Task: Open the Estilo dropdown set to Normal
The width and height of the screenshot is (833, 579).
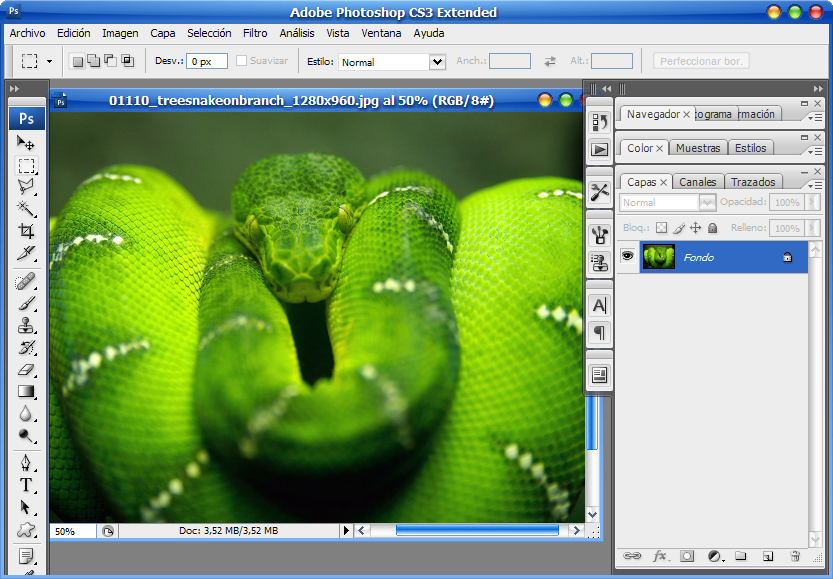Action: pos(392,62)
